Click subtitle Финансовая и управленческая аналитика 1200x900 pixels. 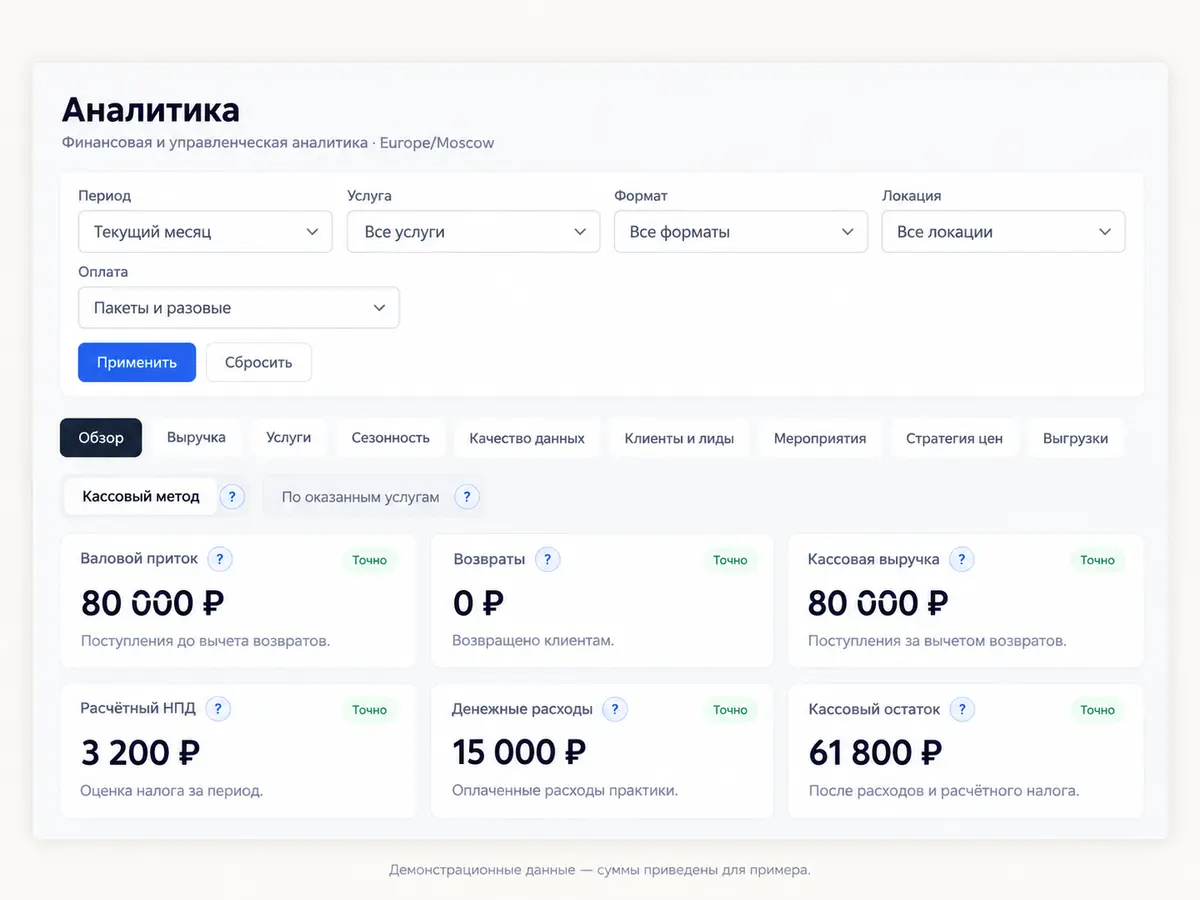coord(215,143)
